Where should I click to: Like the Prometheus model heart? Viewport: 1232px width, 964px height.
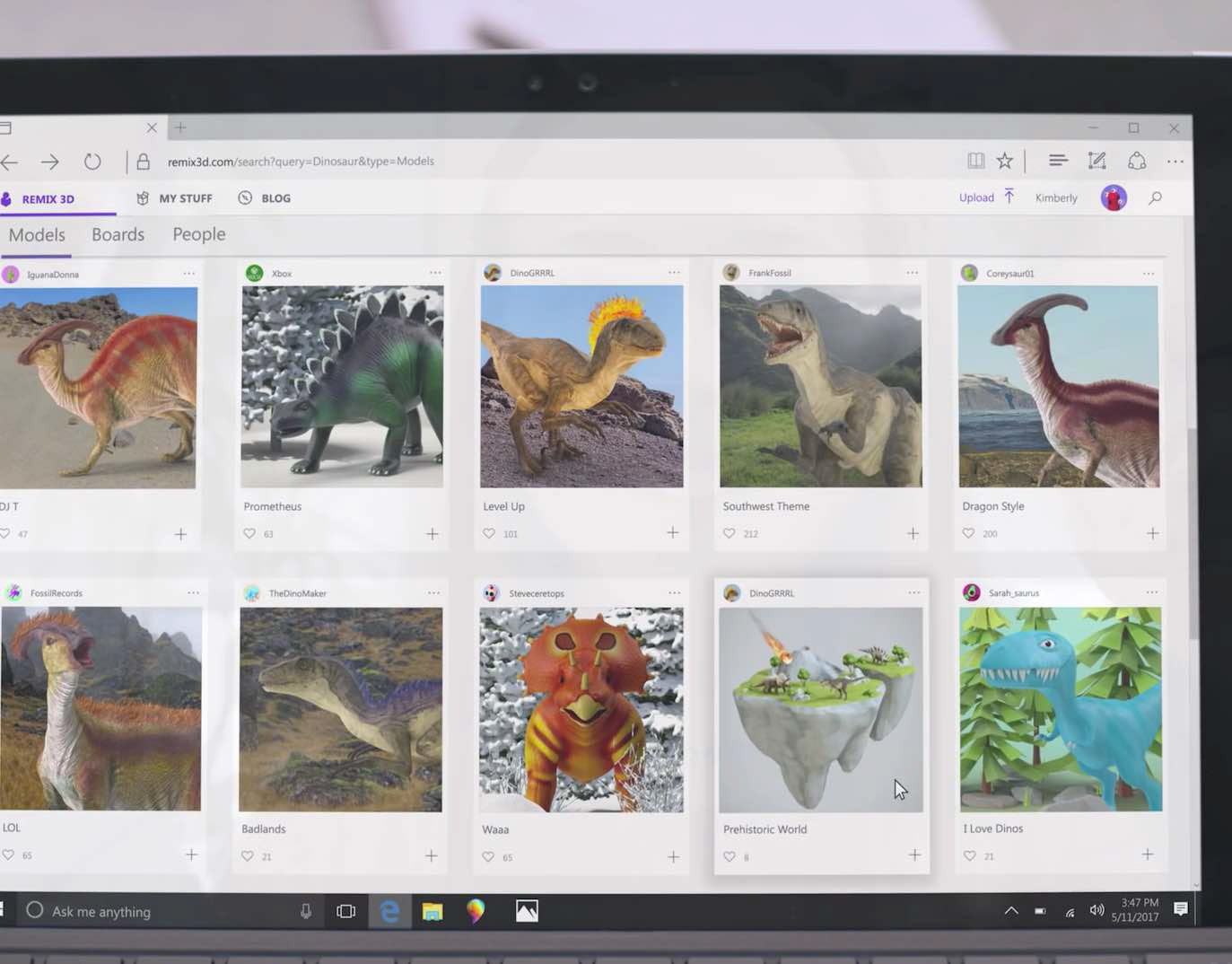point(249,533)
